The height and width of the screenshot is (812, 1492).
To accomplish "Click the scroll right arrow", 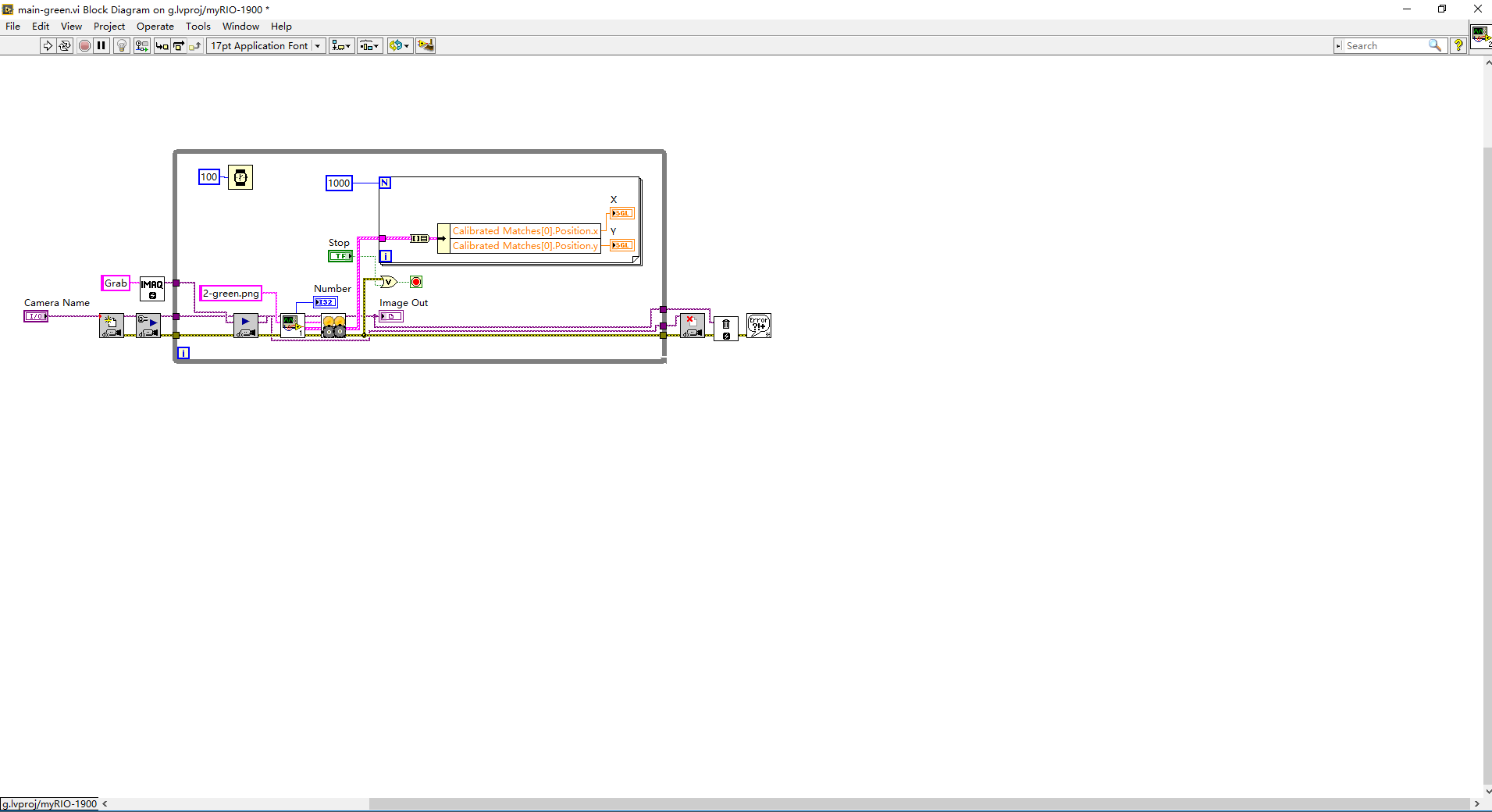I will click(x=1476, y=804).
